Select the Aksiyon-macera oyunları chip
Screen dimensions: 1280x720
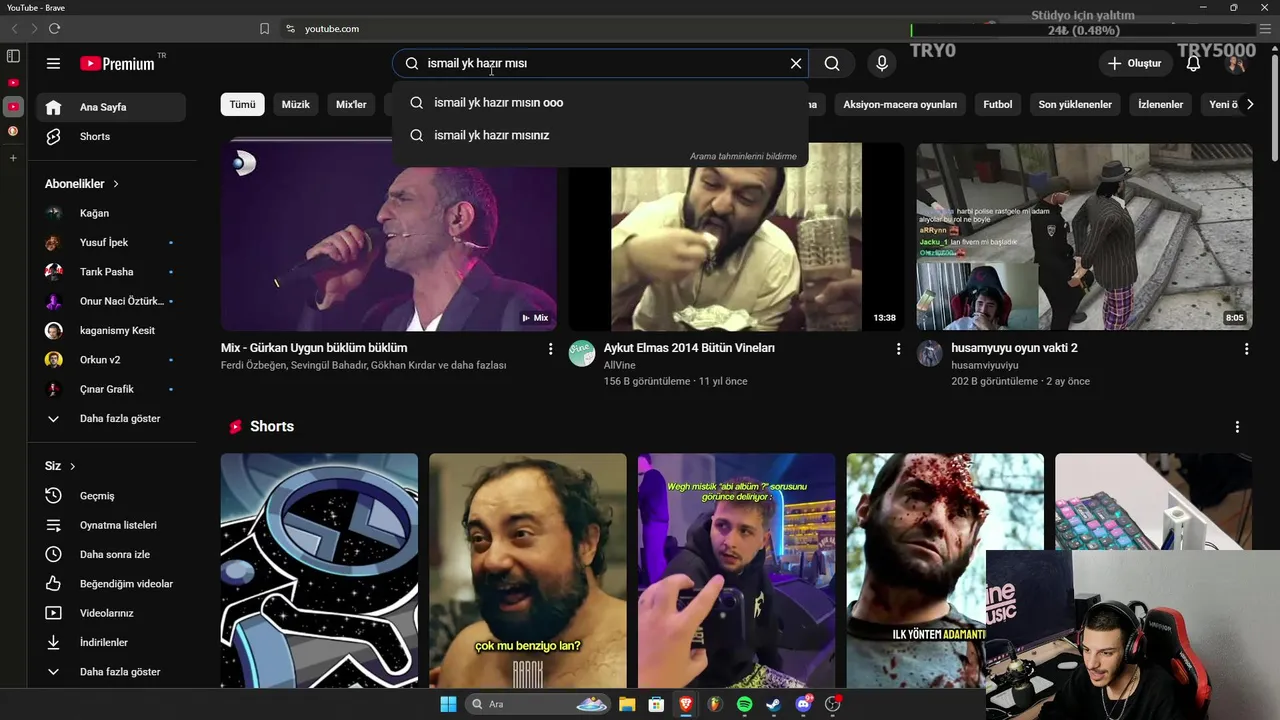coord(899,104)
